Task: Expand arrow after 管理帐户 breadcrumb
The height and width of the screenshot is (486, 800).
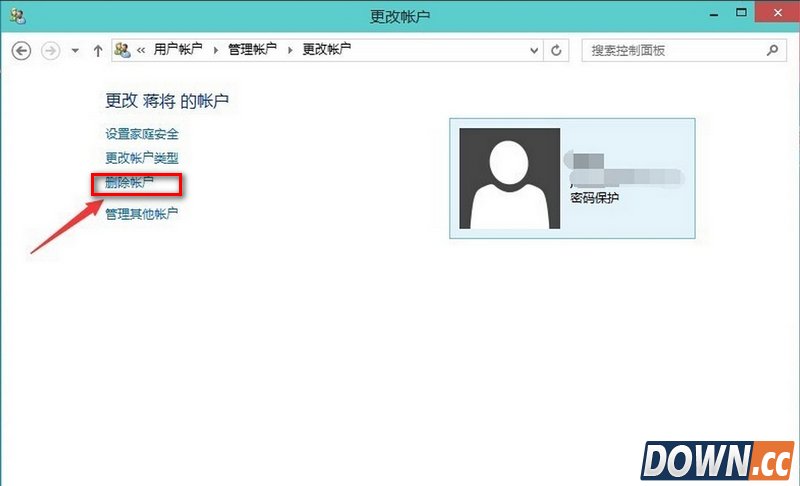Action: tap(290, 50)
